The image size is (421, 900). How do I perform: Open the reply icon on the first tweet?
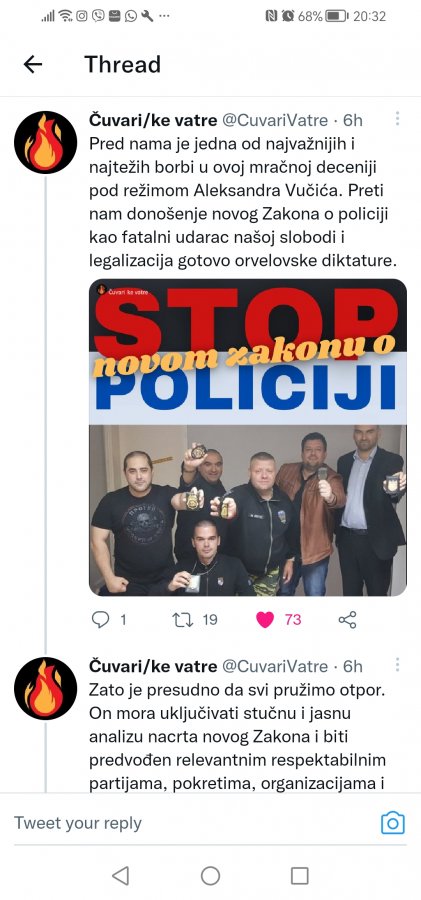coord(101,620)
